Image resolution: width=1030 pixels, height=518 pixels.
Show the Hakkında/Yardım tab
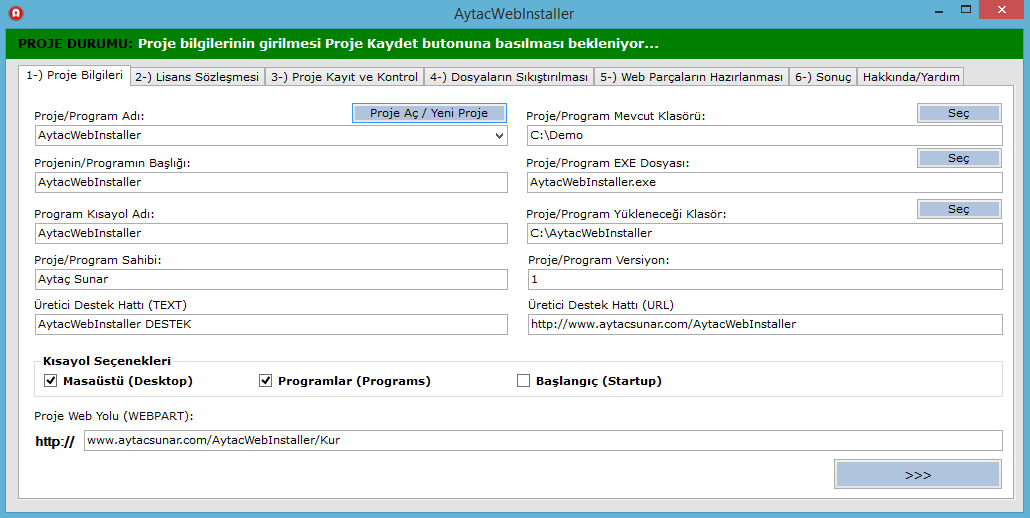911,77
